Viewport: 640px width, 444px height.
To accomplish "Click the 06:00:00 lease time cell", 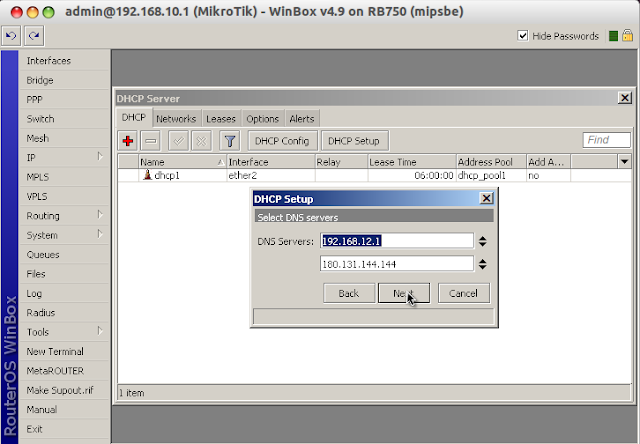I will coord(411,175).
